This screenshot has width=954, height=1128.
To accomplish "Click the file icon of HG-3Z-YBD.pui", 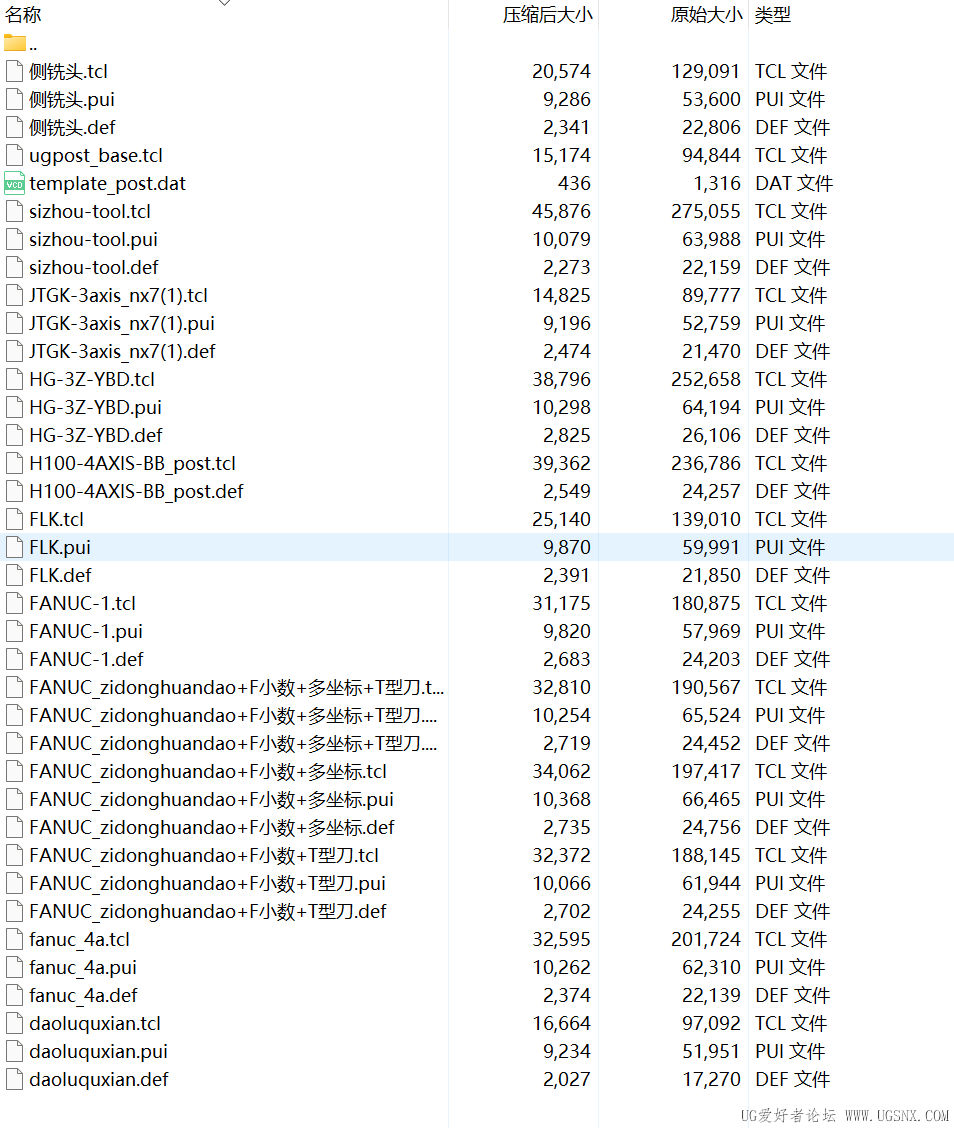I will pos(14,407).
